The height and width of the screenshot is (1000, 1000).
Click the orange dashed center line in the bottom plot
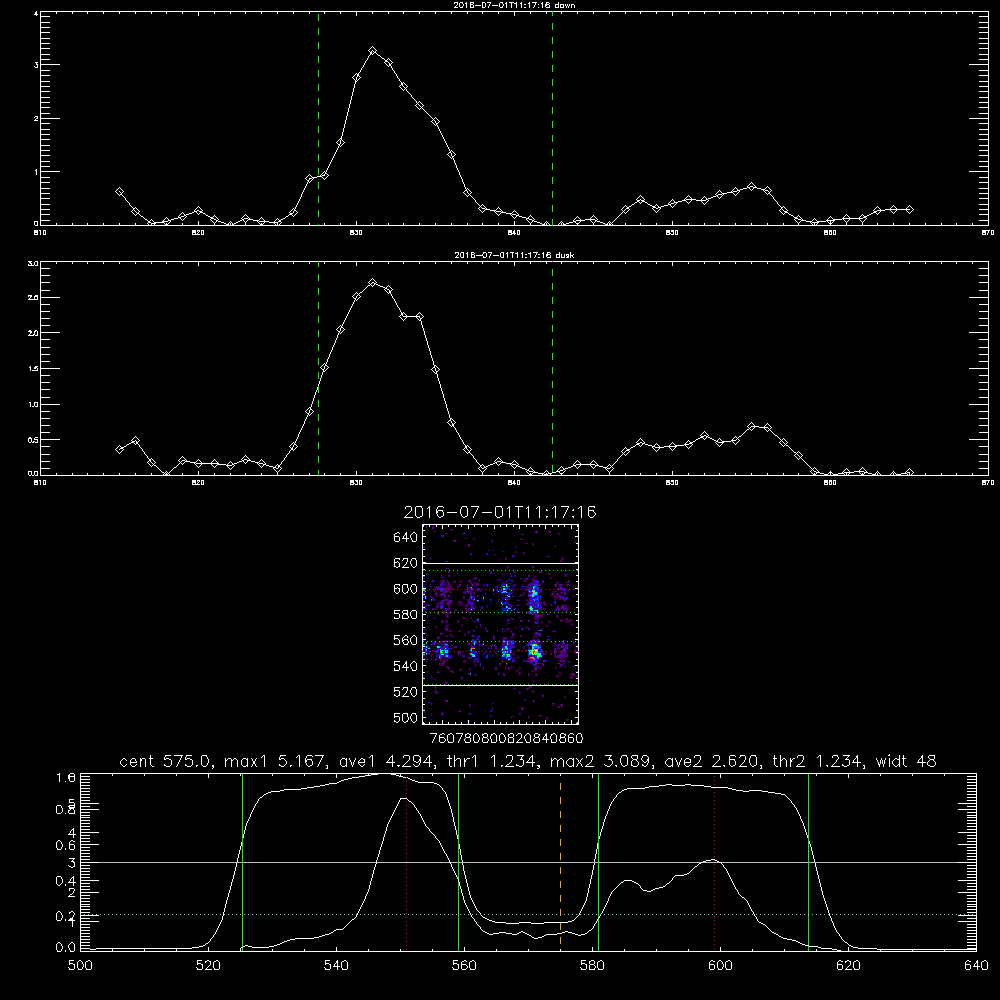[560, 862]
